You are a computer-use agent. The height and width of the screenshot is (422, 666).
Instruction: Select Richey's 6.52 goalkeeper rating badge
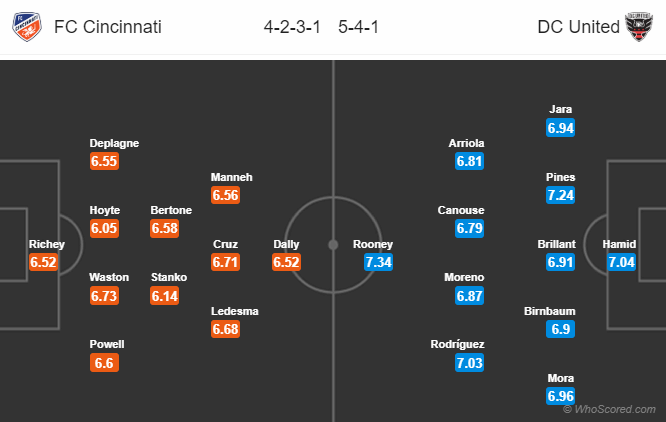tap(43, 262)
